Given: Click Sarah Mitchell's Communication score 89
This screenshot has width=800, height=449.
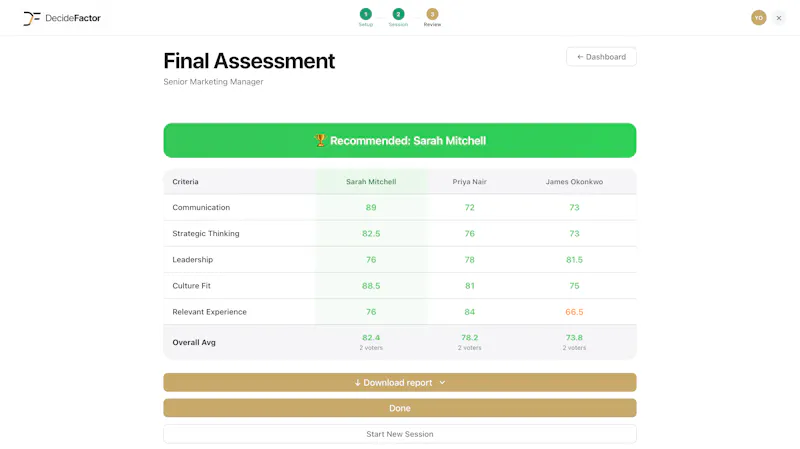Looking at the screenshot, I should (x=371, y=208).
